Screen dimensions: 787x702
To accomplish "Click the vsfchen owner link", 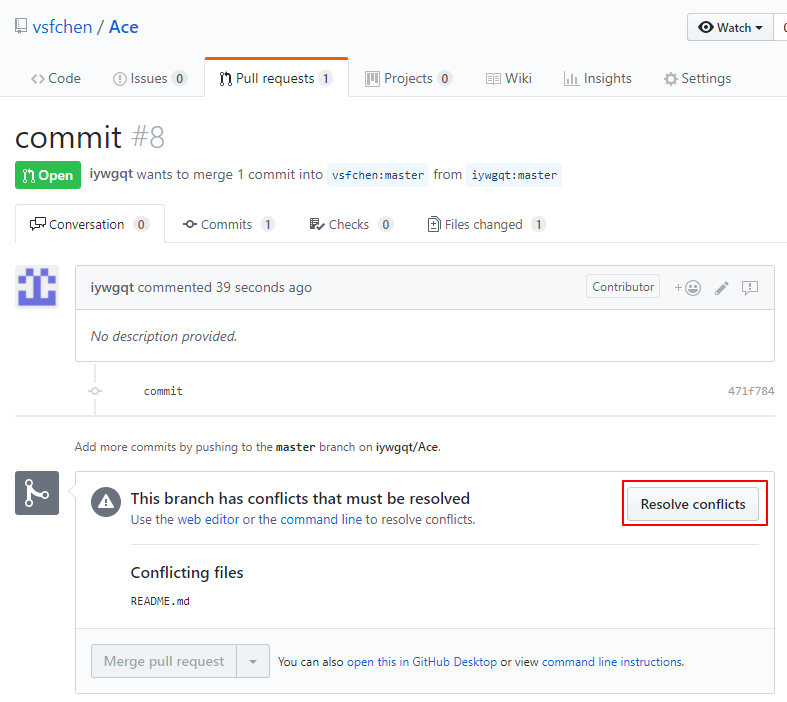I will (x=62, y=27).
